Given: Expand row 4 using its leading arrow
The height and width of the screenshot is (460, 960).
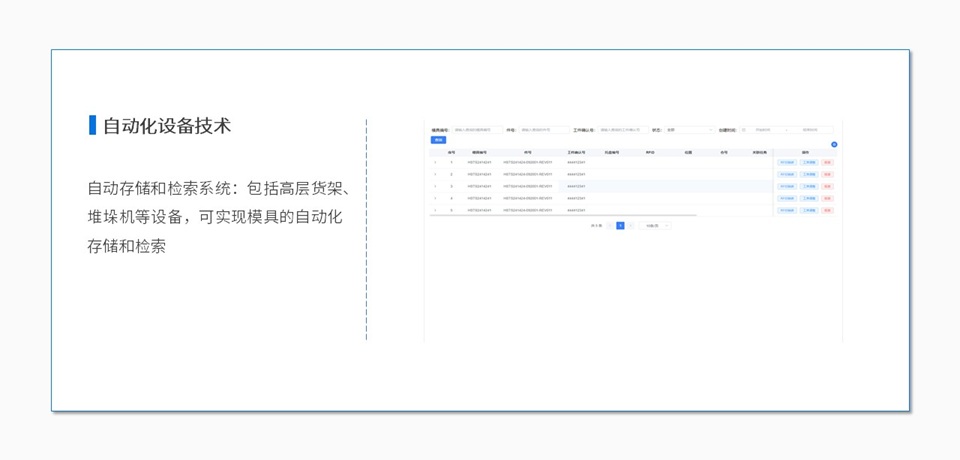Looking at the screenshot, I should coord(435,198).
